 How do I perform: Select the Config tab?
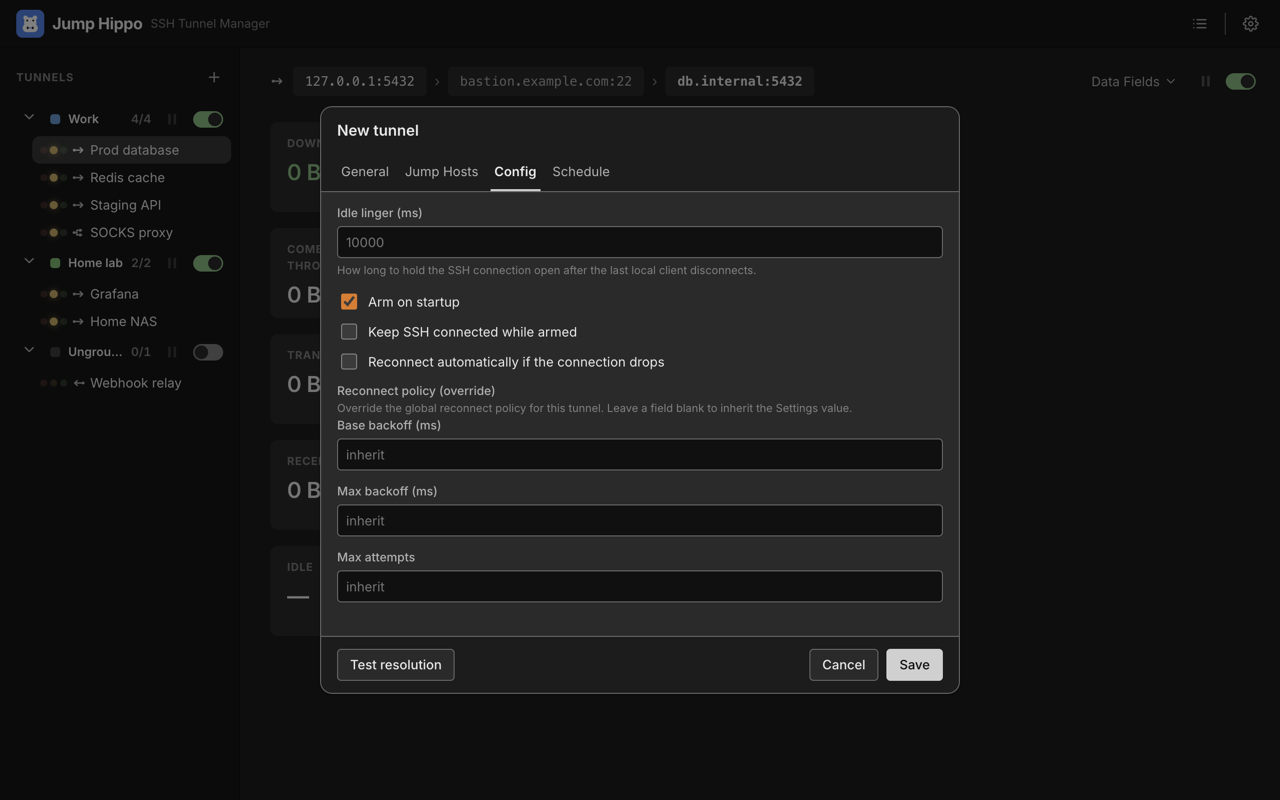pyautogui.click(x=515, y=171)
